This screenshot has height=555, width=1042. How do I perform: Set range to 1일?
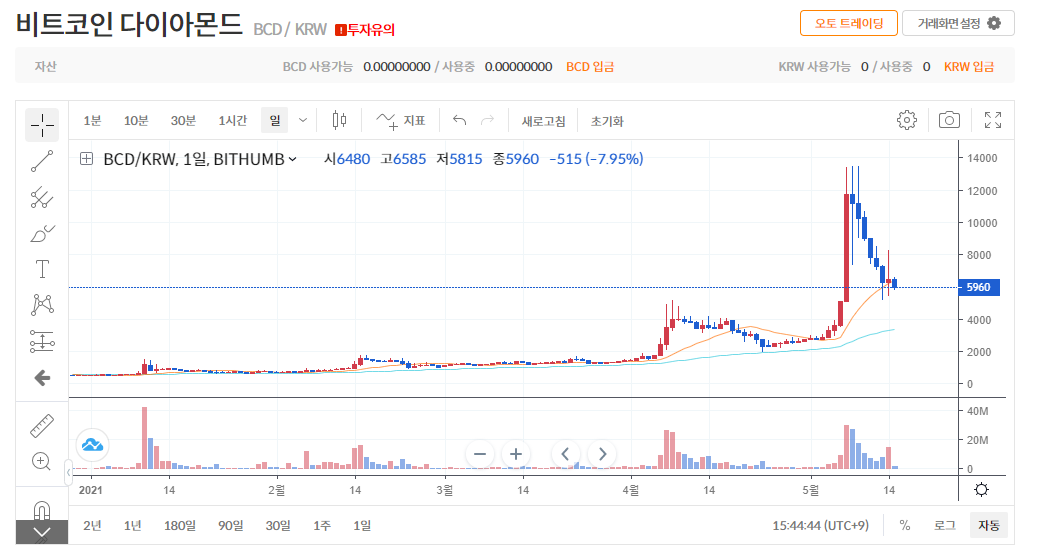pos(362,526)
